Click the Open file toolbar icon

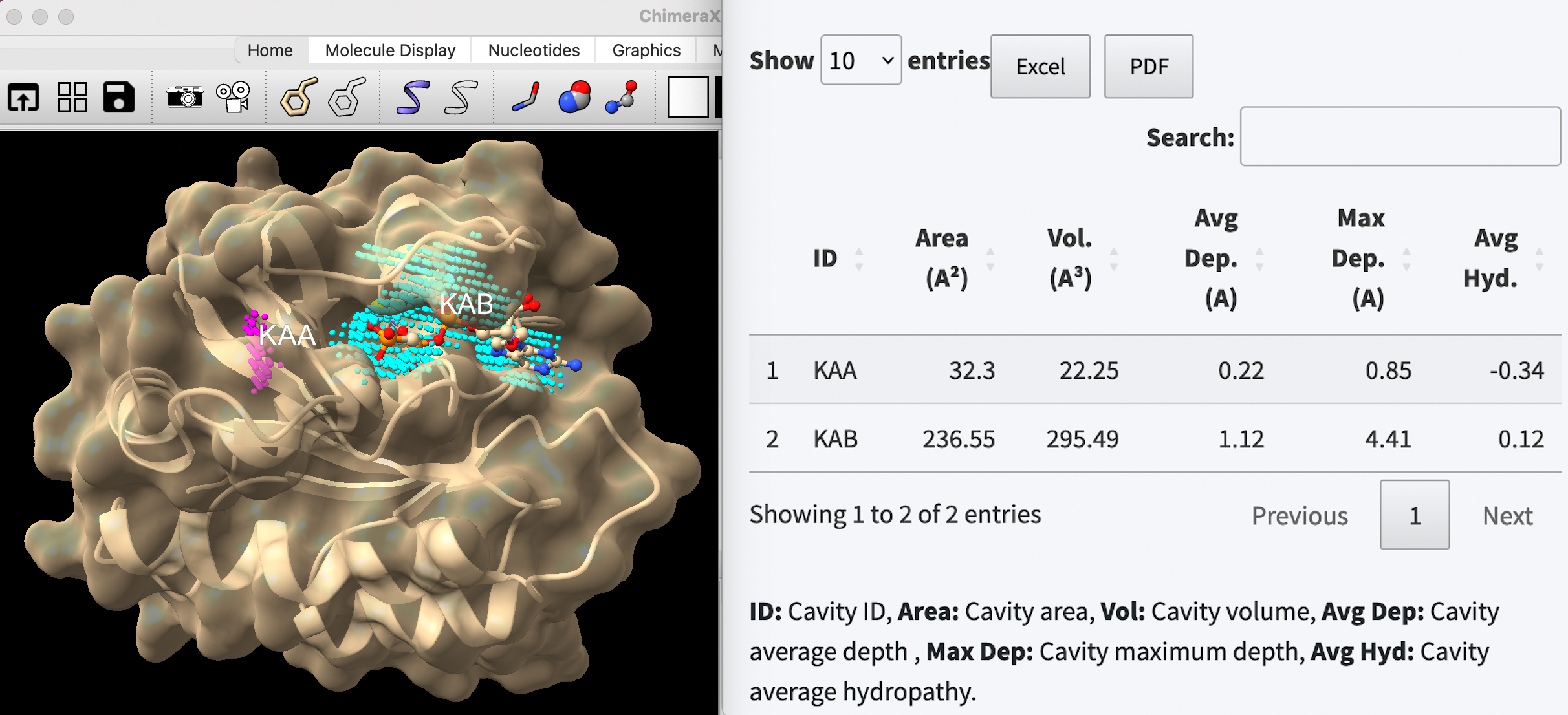(x=23, y=98)
